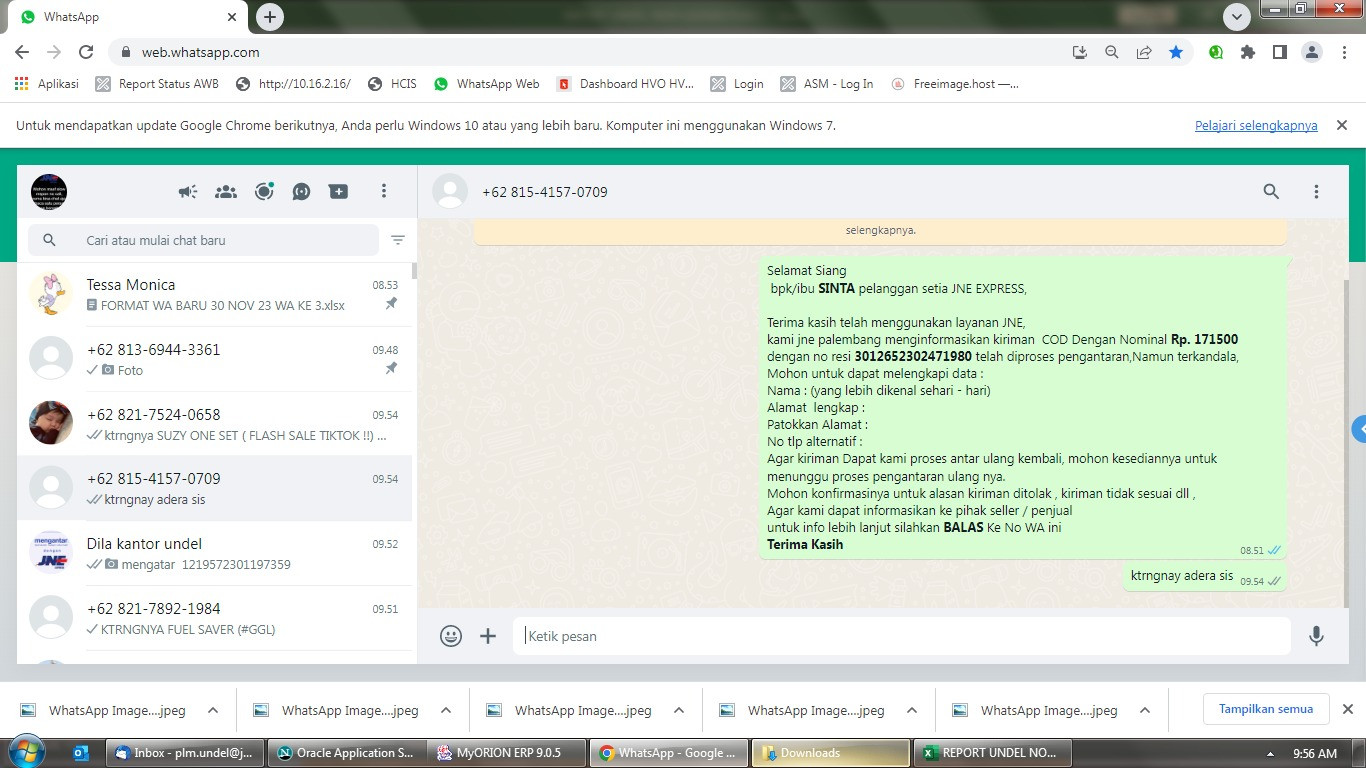Go back in Chrome

(22, 52)
